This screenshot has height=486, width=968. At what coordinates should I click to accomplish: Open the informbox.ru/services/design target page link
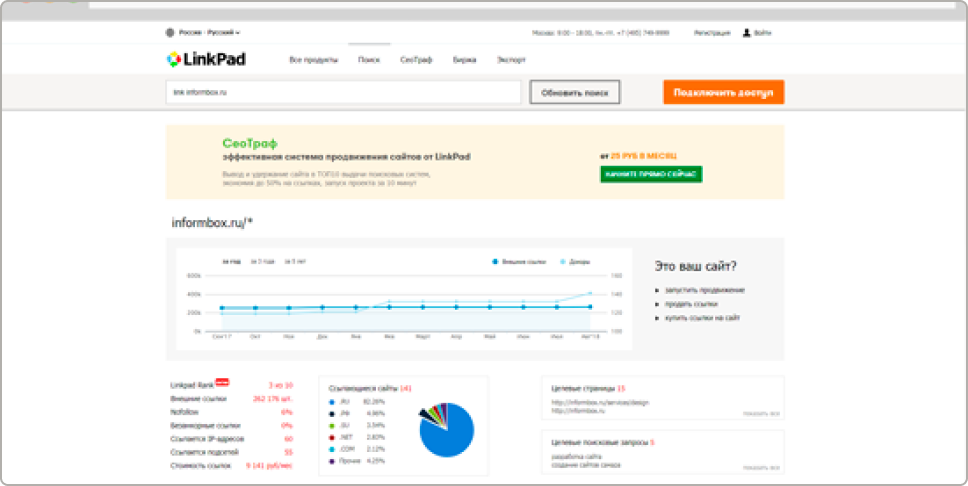[599, 403]
